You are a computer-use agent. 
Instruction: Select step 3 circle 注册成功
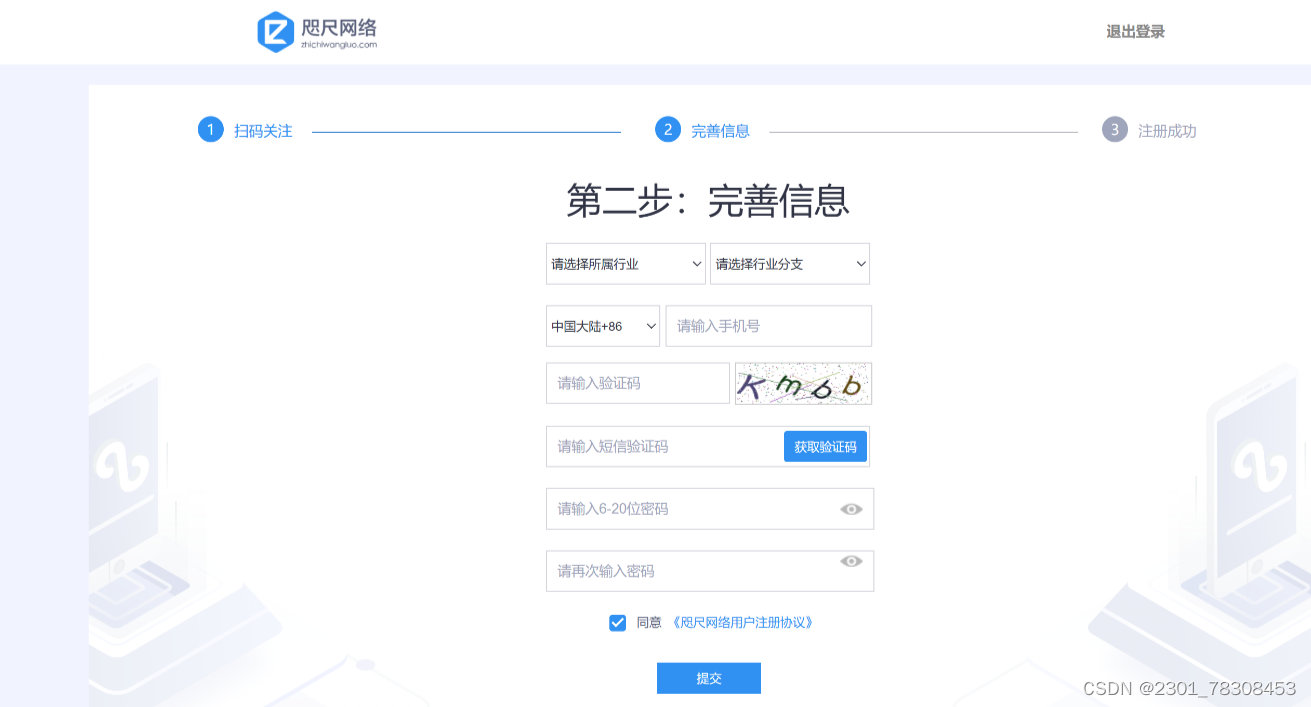tap(1115, 130)
